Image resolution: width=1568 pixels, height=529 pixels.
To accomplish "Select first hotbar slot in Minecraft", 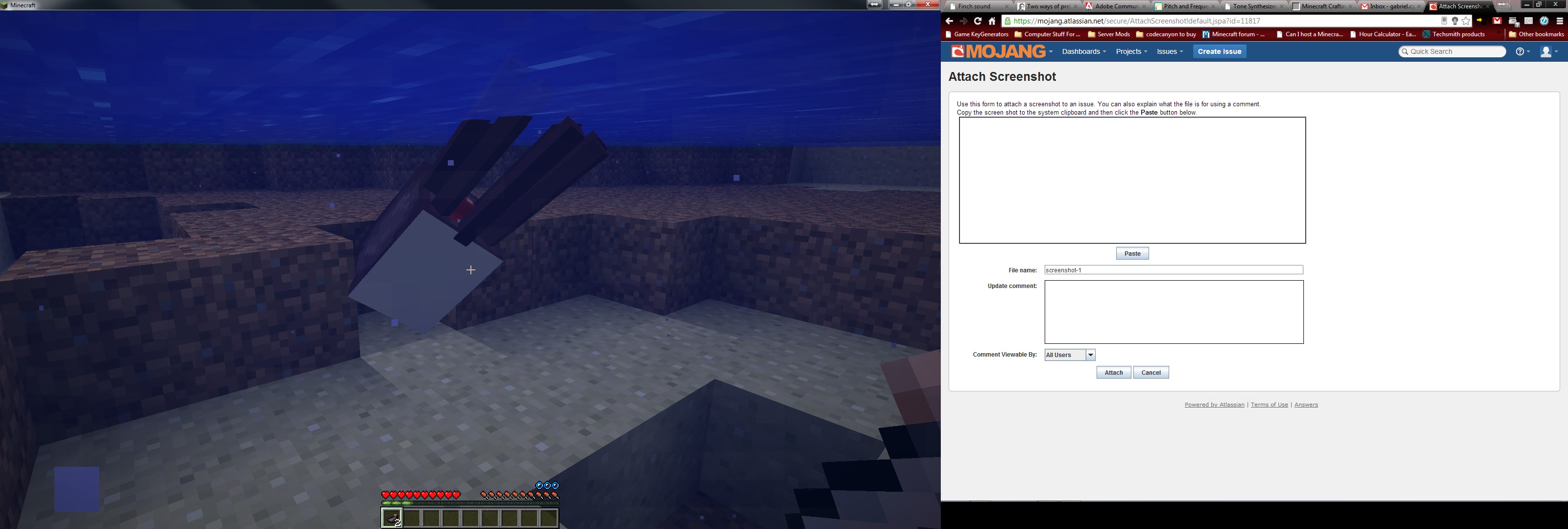I will click(392, 518).
